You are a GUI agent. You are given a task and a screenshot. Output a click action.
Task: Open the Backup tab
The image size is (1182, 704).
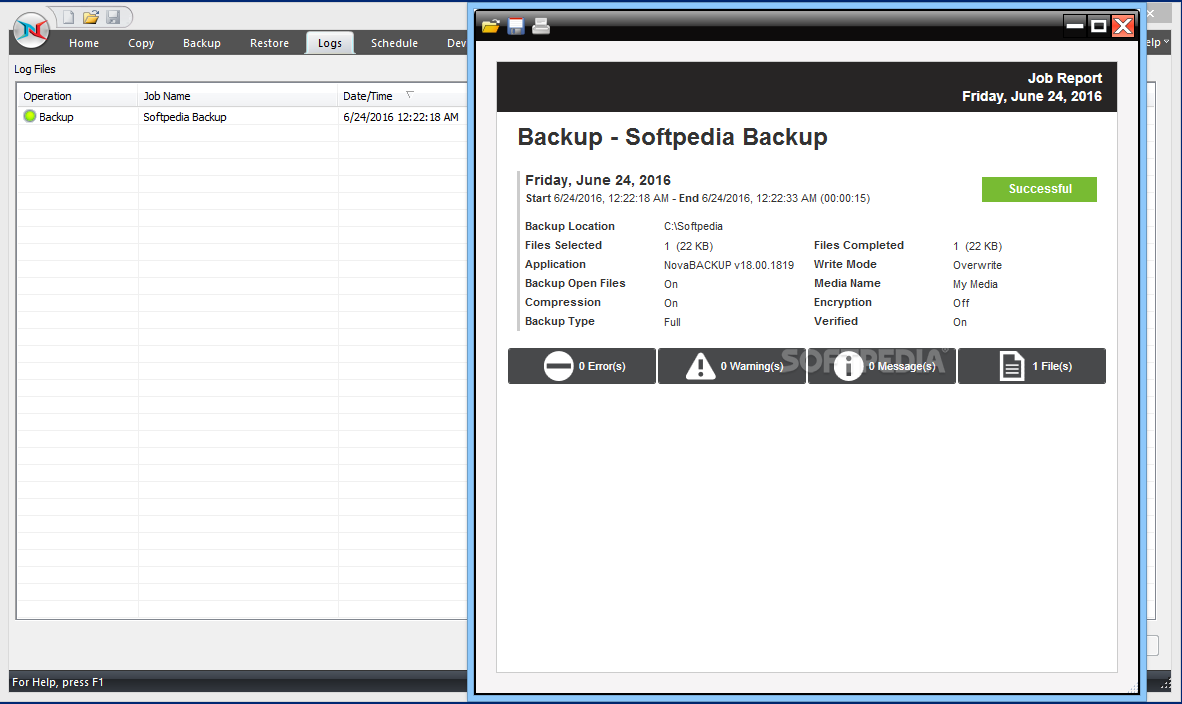coord(201,43)
